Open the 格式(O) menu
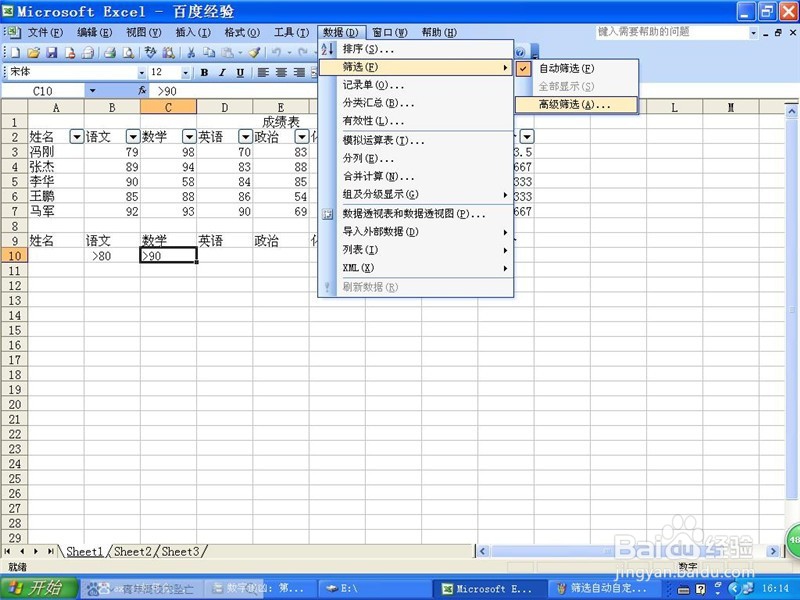Viewport: 800px width, 600px height. (x=242, y=32)
